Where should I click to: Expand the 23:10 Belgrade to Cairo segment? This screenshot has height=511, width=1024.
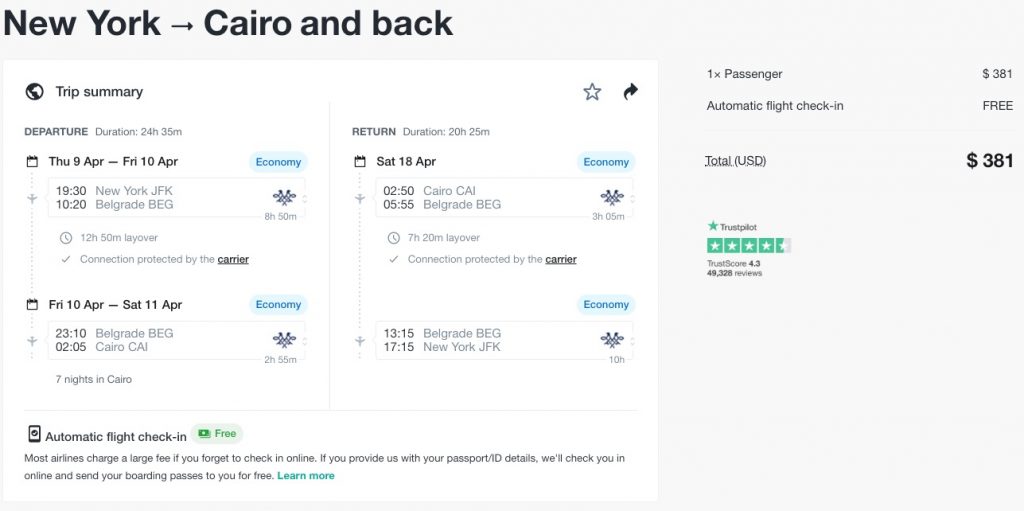[176, 341]
